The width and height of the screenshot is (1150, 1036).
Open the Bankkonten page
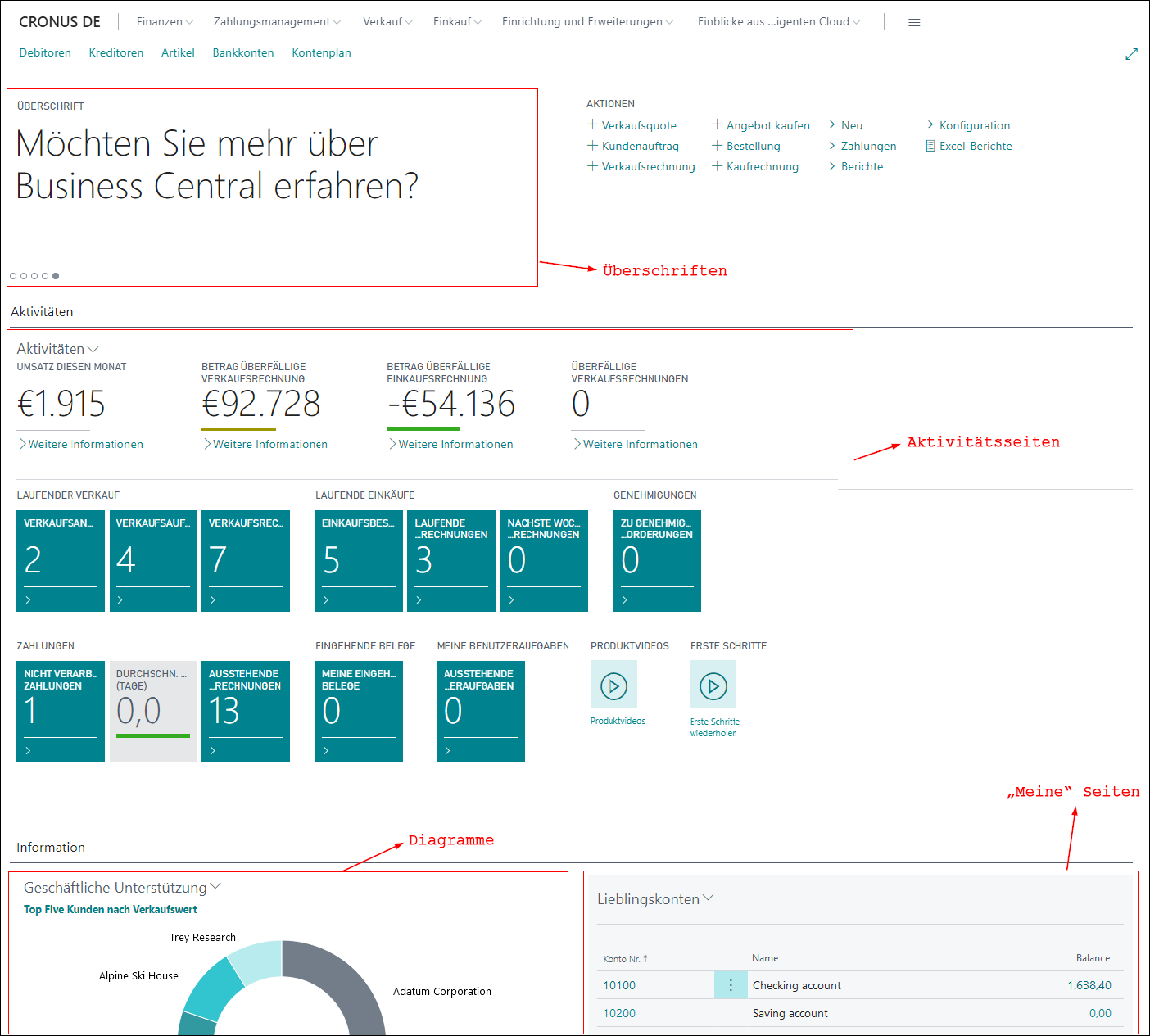coord(243,52)
